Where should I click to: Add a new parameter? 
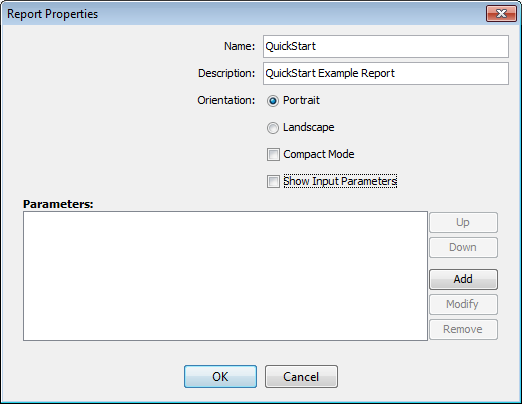tap(463, 279)
